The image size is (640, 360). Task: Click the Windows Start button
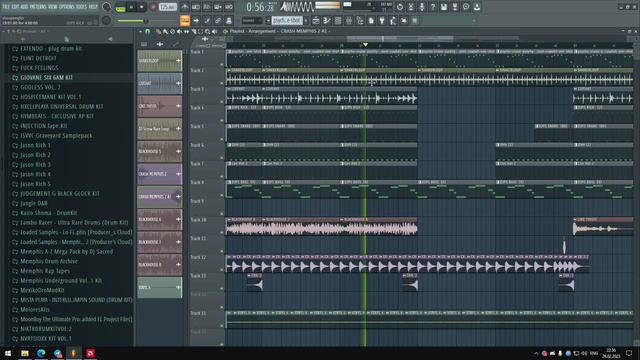coord(8,353)
